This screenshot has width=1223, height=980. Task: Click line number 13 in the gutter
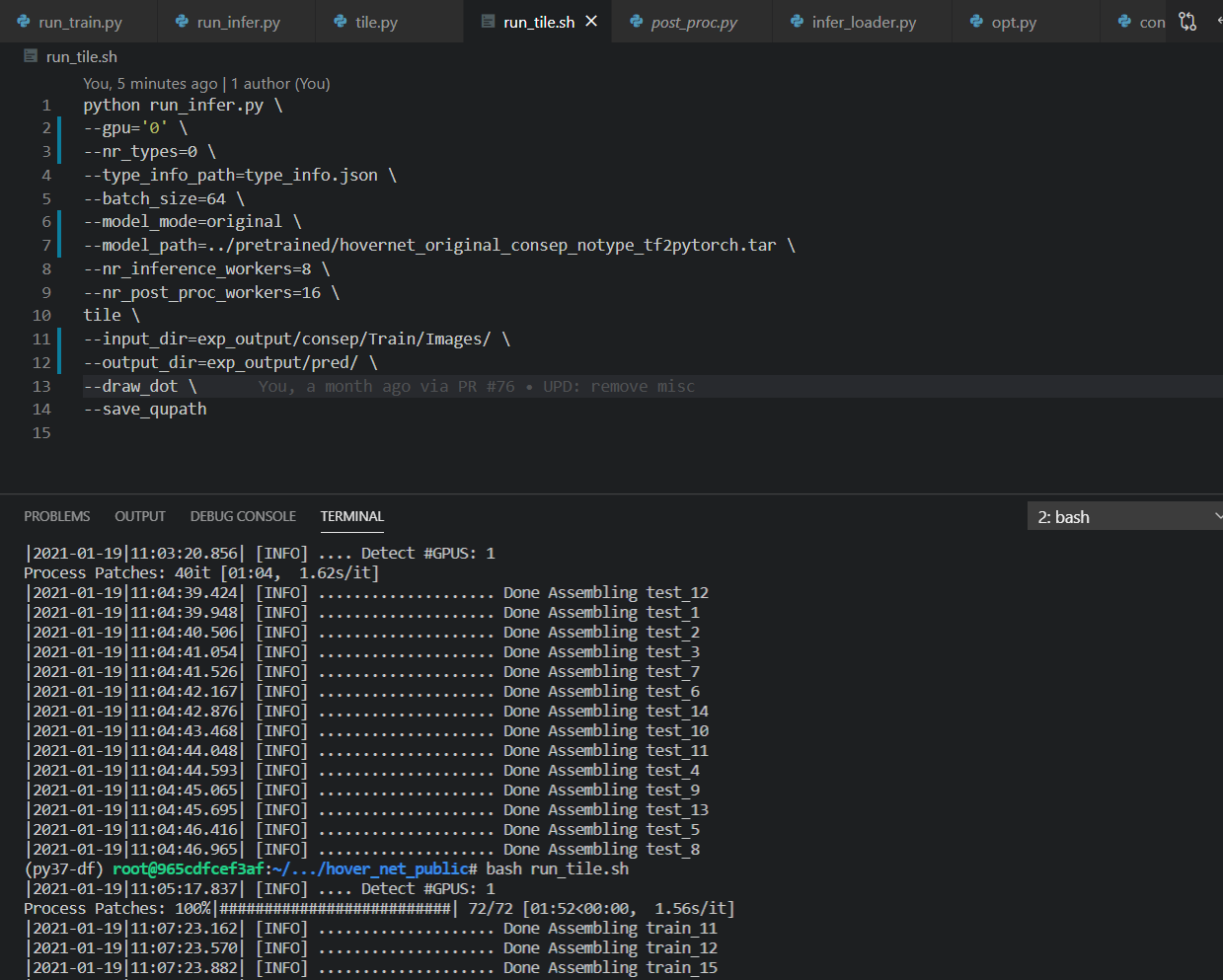pyautogui.click(x=41, y=386)
